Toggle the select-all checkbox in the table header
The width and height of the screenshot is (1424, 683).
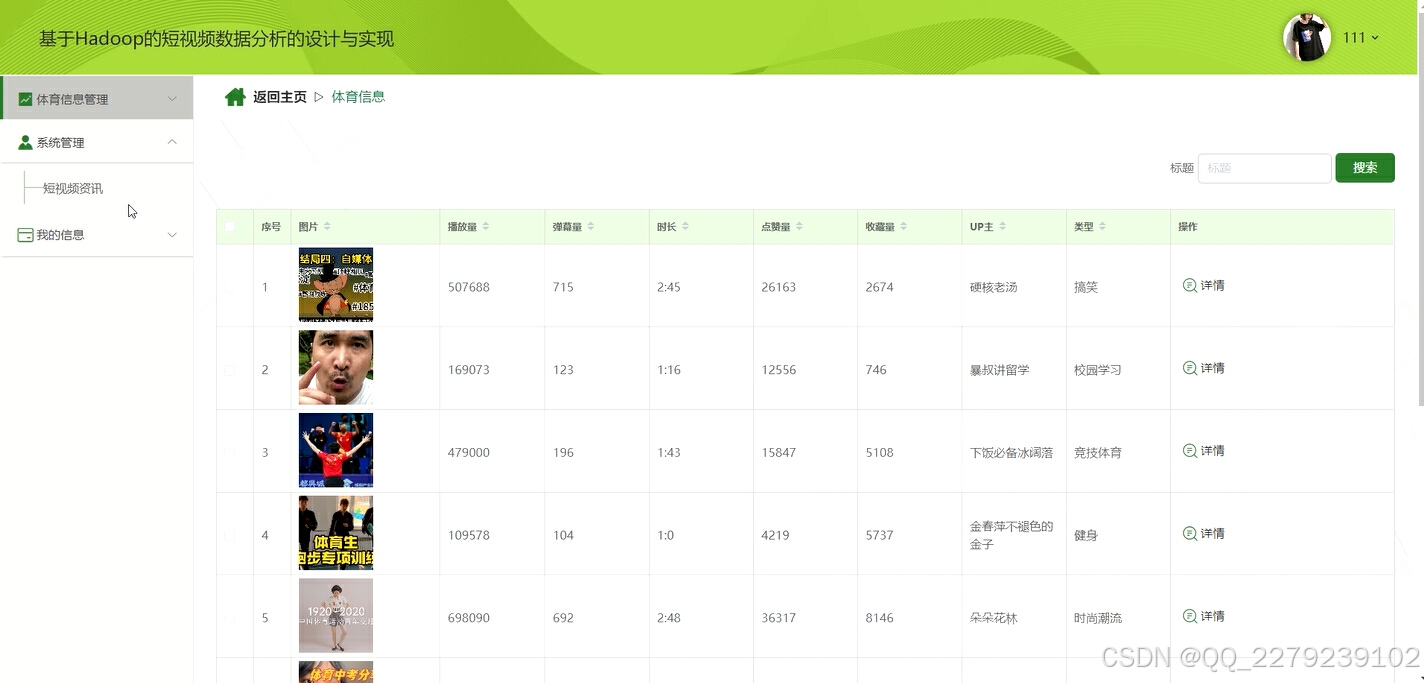[228, 226]
